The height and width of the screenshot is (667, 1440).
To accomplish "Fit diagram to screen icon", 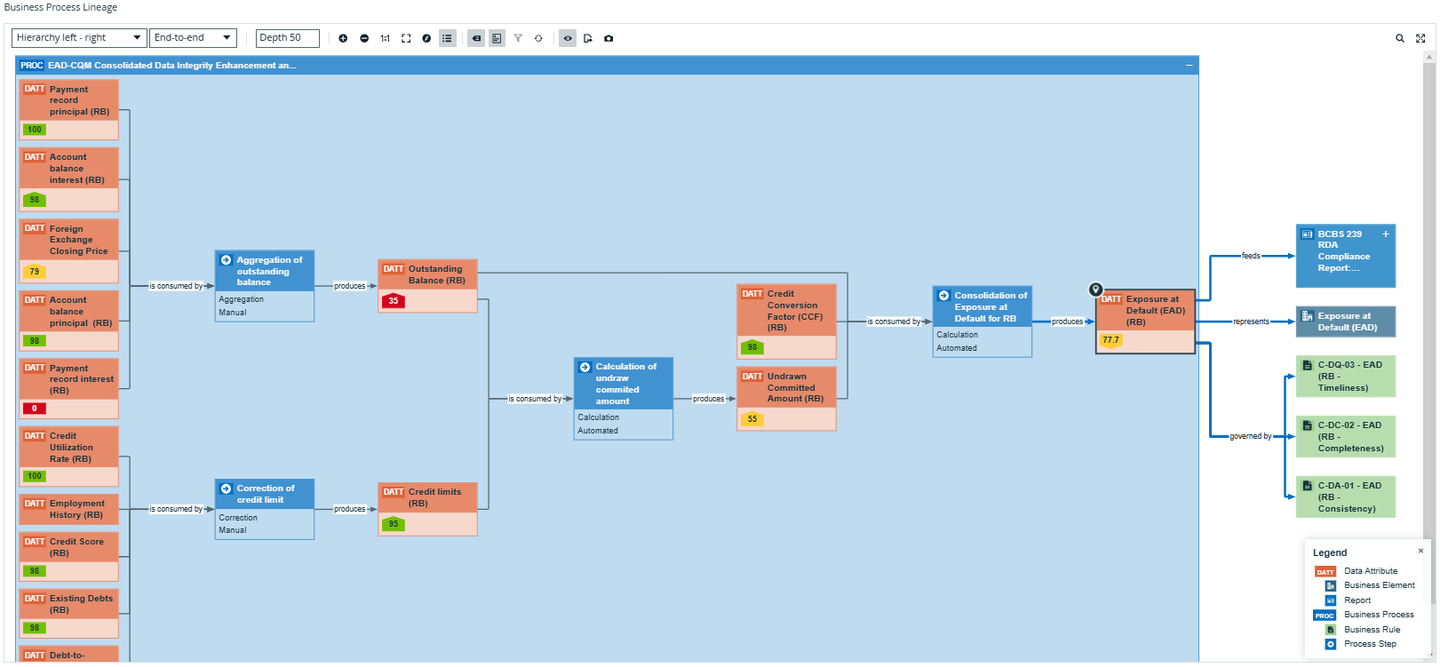I will coord(406,38).
